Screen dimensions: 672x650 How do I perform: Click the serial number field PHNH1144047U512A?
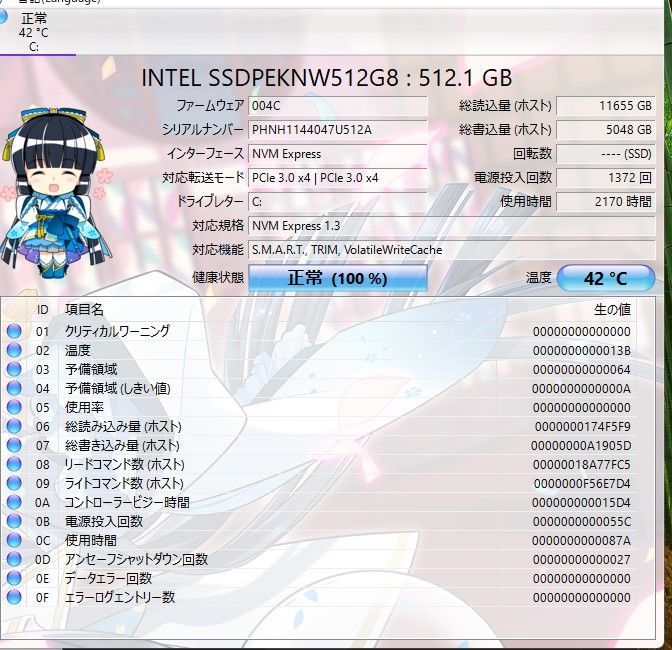(x=338, y=130)
